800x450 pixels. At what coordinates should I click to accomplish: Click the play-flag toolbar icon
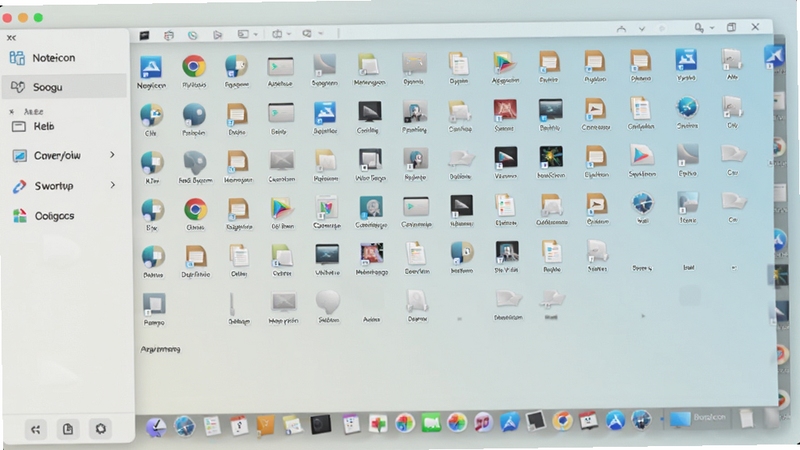click(x=218, y=35)
